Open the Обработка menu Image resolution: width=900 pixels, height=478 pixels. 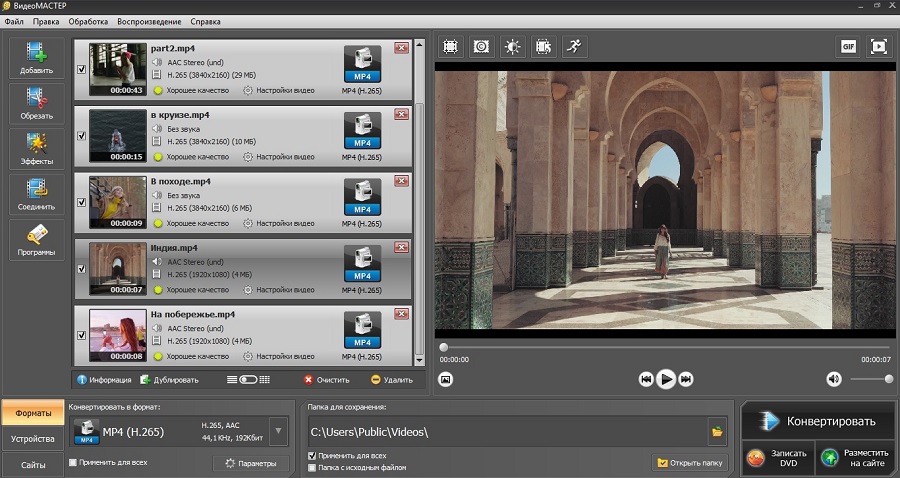[88, 21]
